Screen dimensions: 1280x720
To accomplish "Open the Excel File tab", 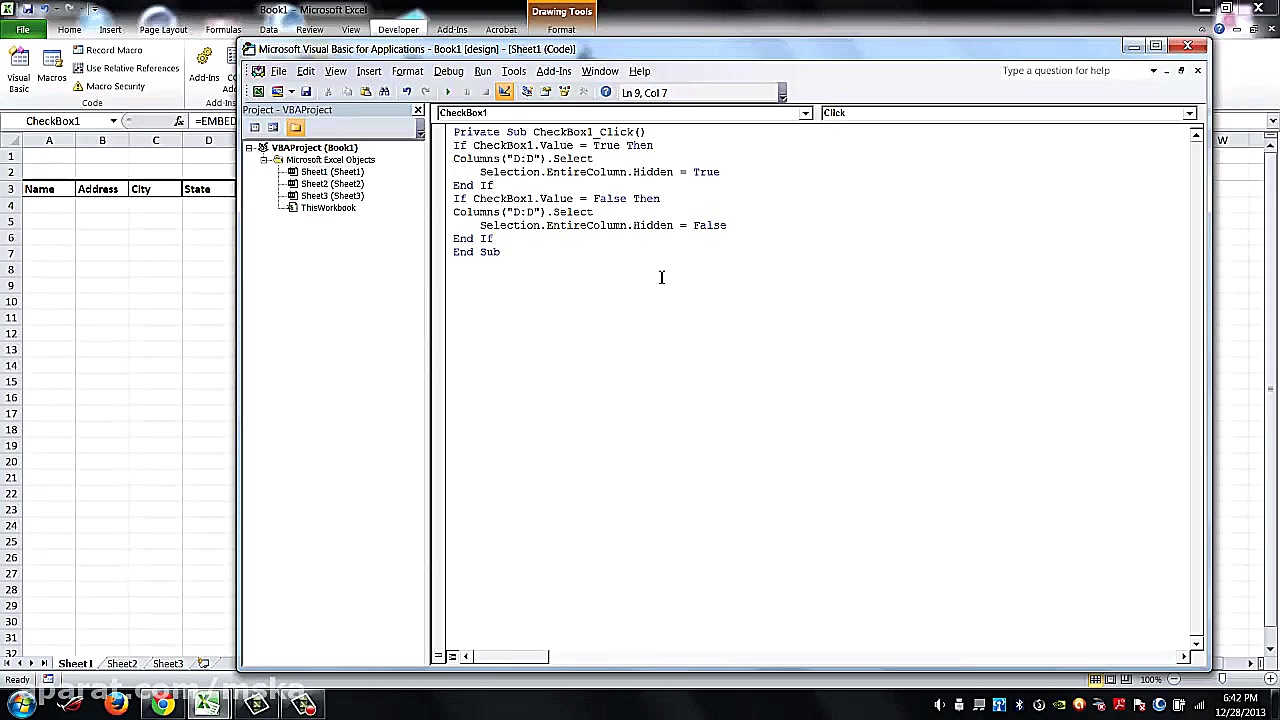I will [22, 29].
